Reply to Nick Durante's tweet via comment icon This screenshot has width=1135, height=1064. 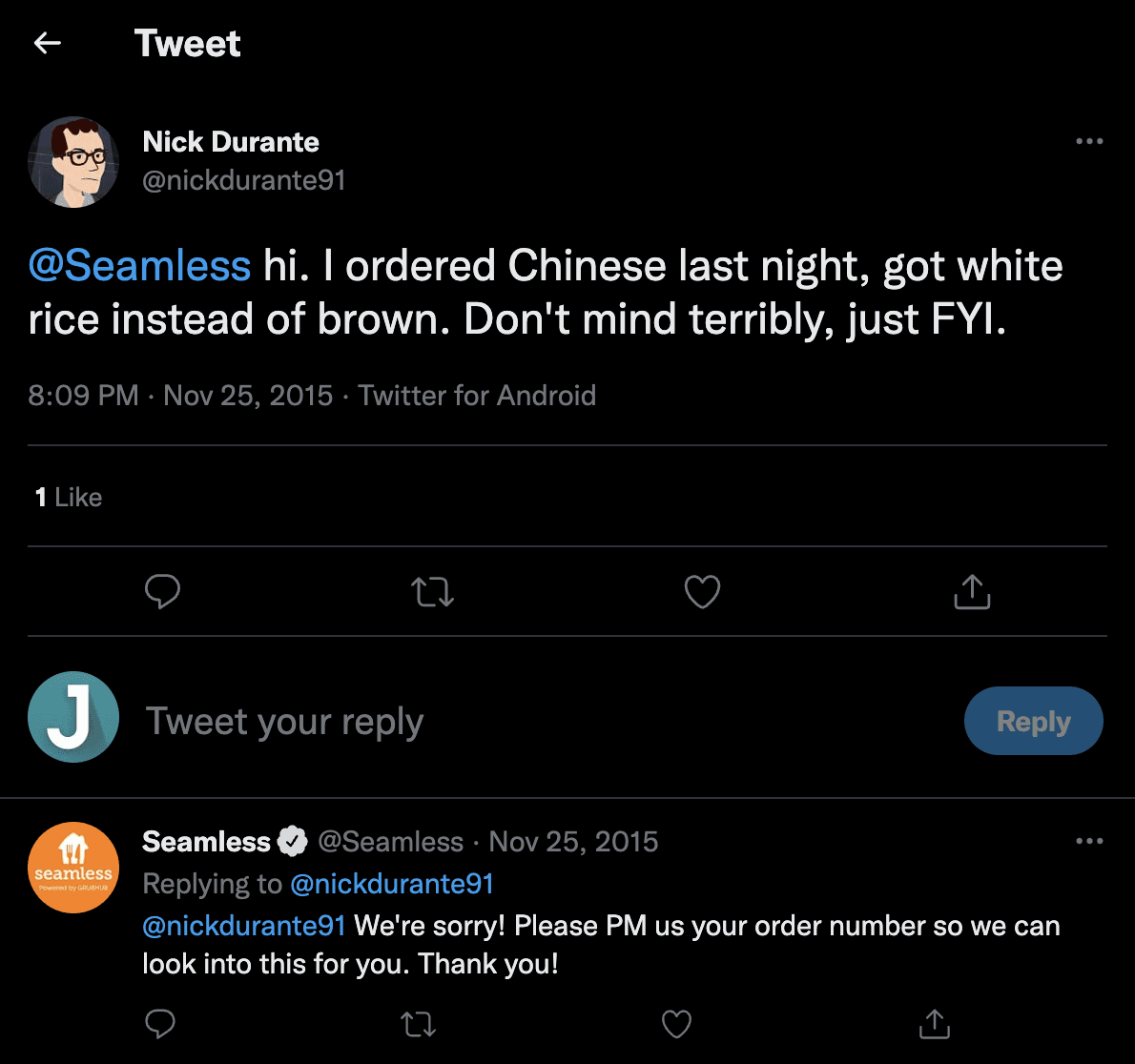click(162, 592)
